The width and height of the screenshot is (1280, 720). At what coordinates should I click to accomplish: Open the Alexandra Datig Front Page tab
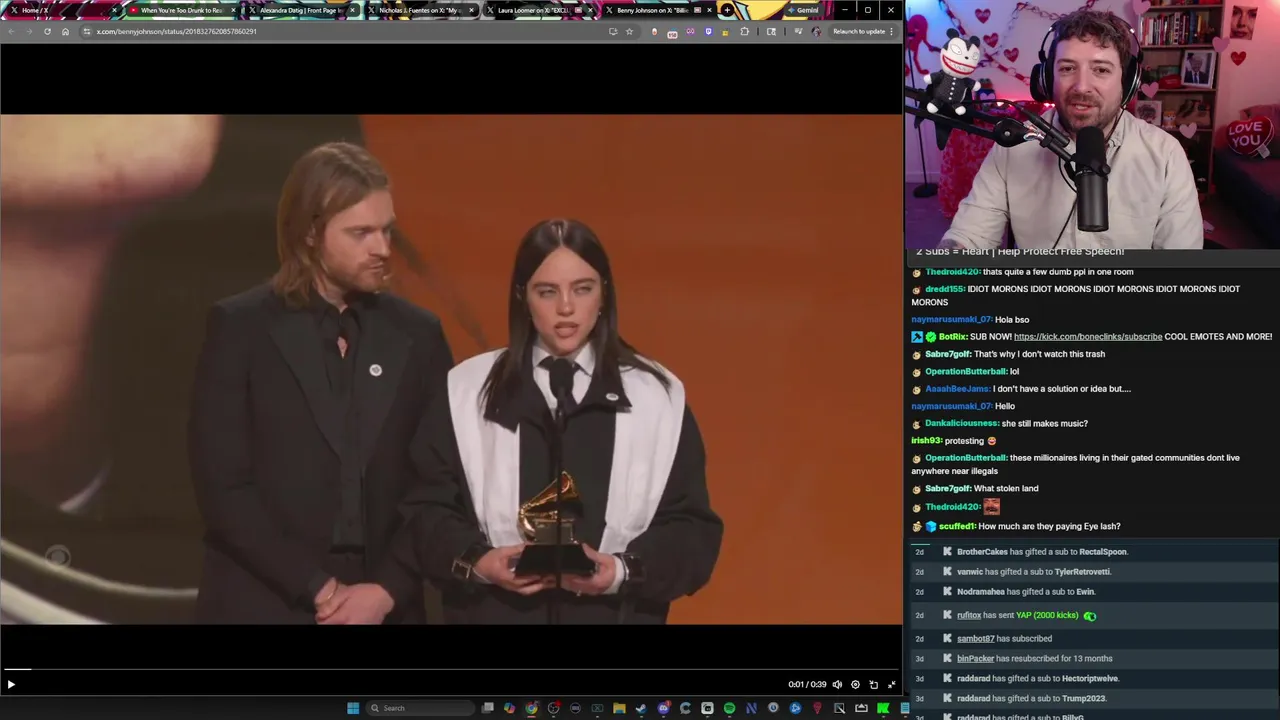(300, 10)
